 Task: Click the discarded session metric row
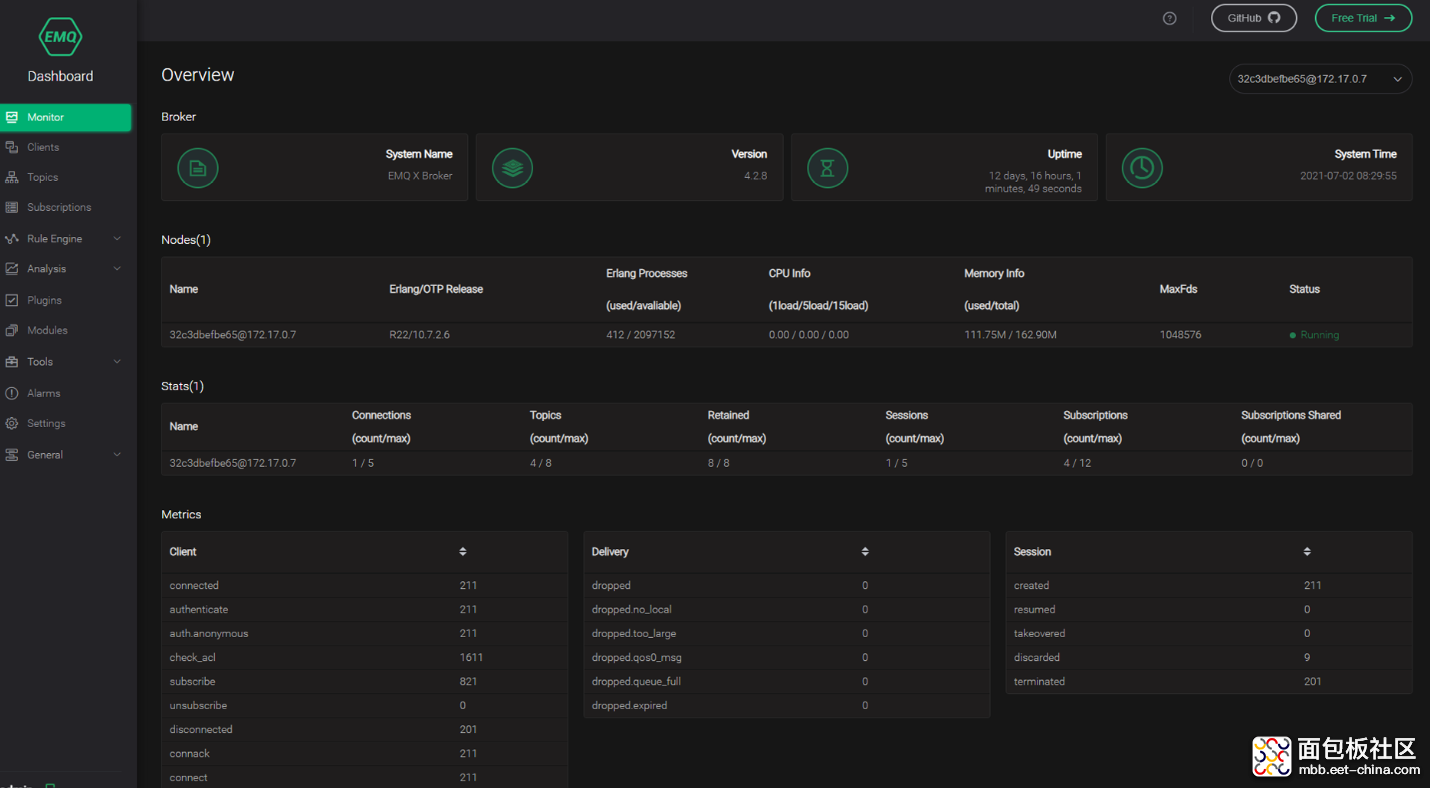(x=1209, y=657)
